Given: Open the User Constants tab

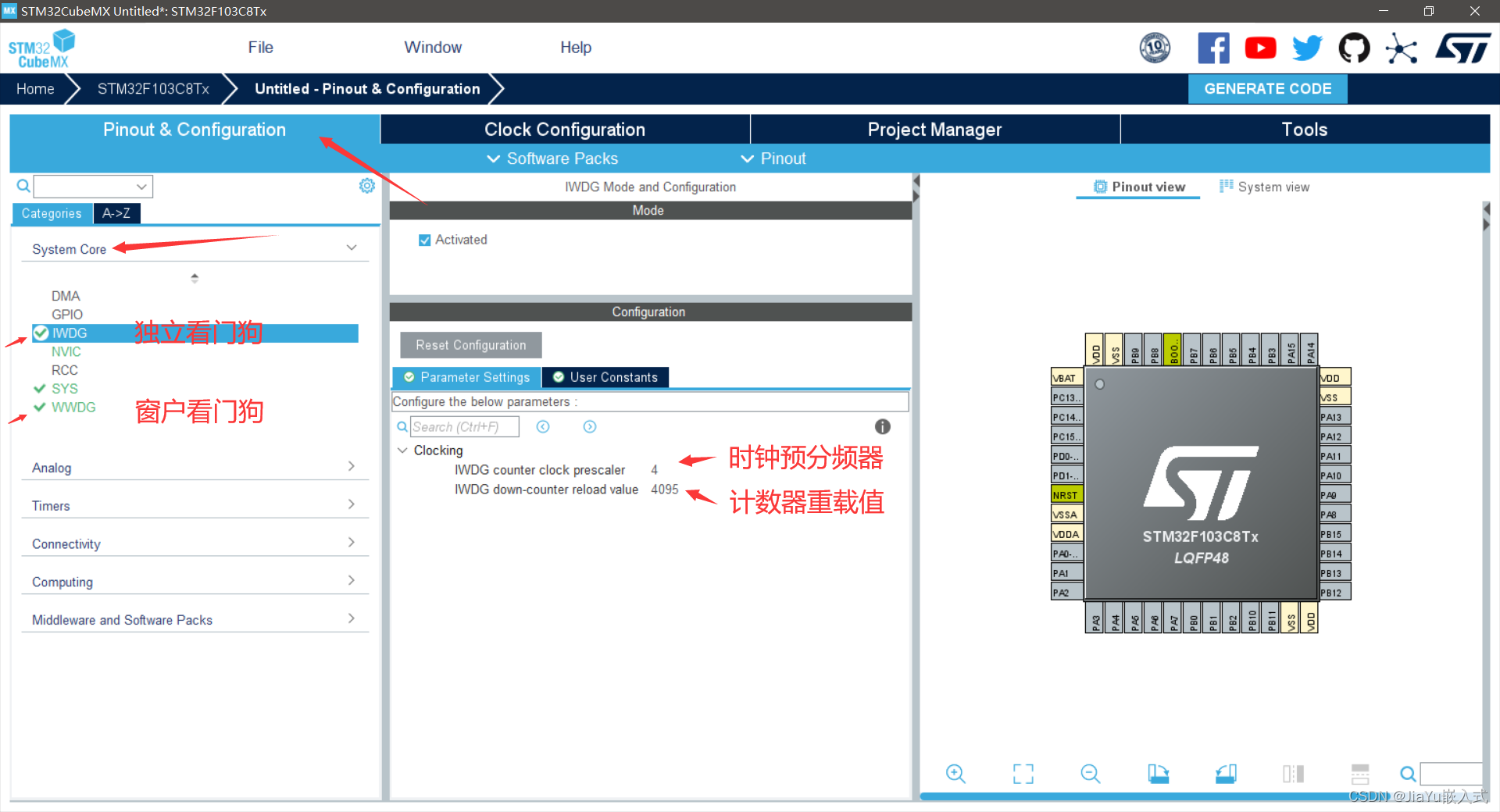Looking at the screenshot, I should click(605, 377).
